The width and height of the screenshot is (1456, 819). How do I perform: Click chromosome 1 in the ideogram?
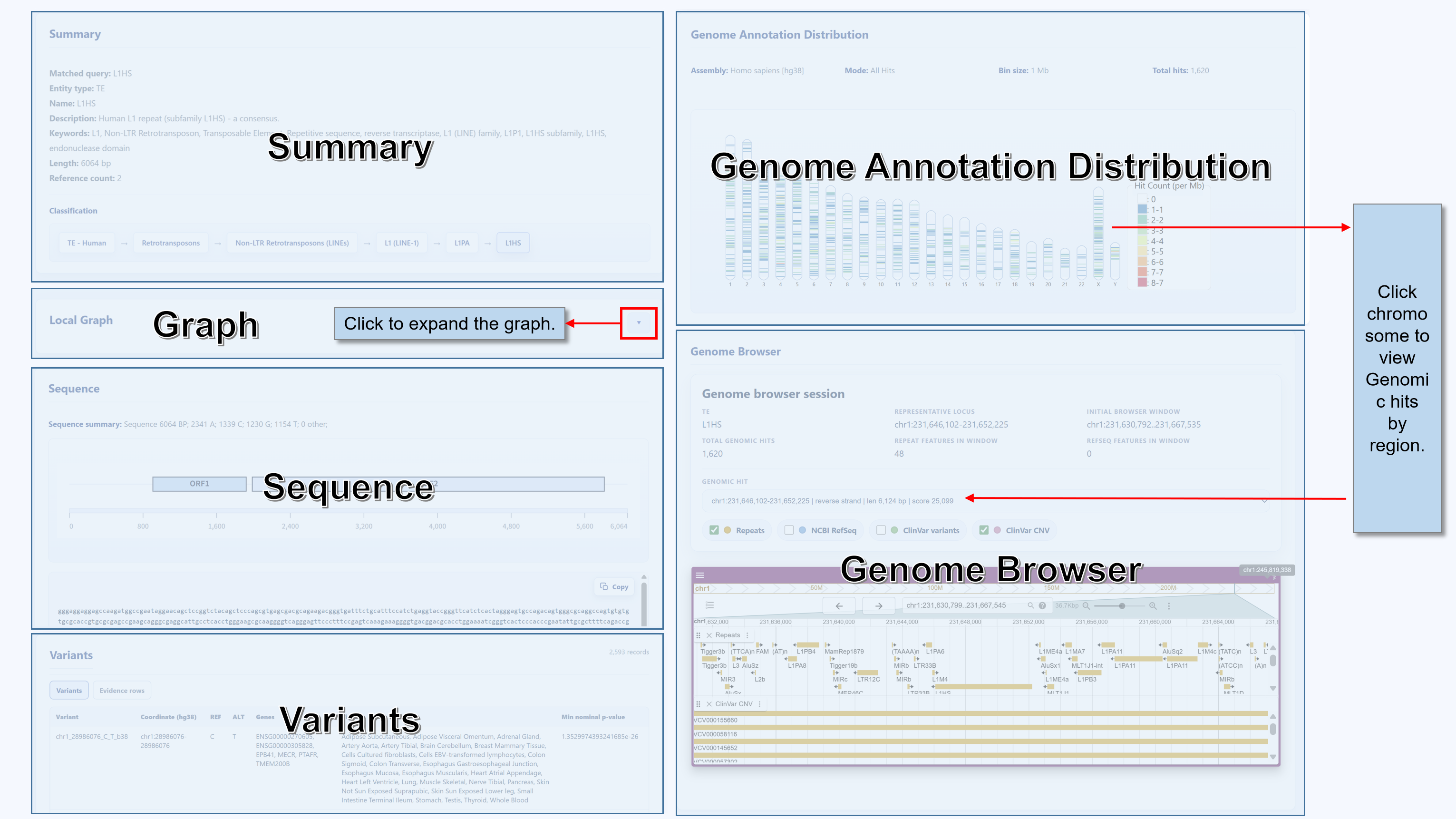click(730, 207)
